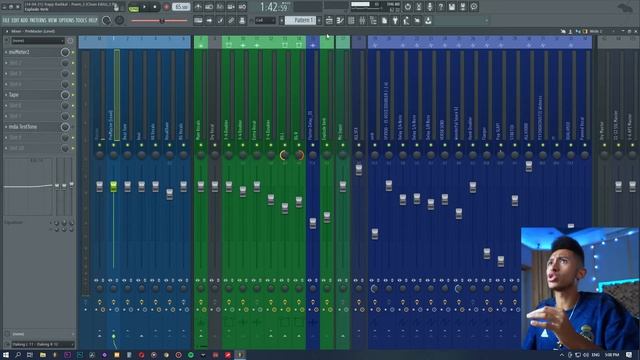Click the tempo display field

pos(181,7)
